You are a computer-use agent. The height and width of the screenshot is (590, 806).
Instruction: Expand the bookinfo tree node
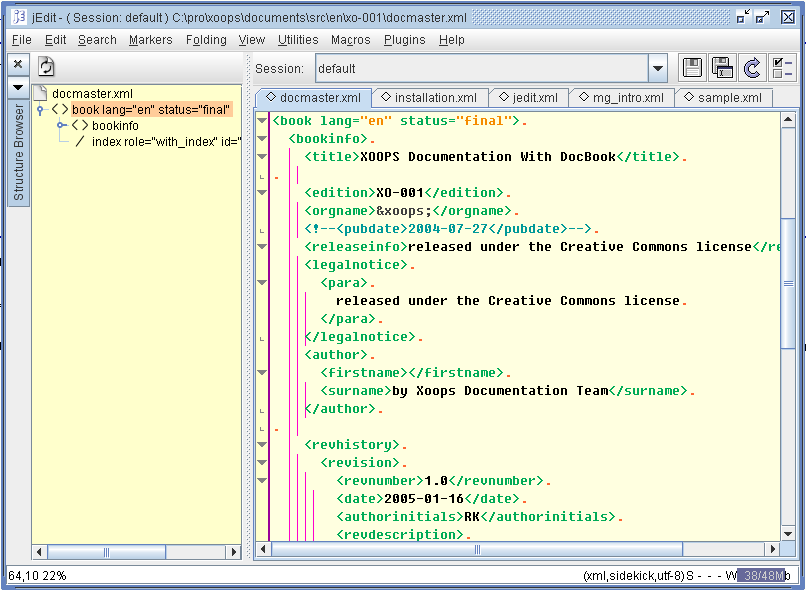61,125
